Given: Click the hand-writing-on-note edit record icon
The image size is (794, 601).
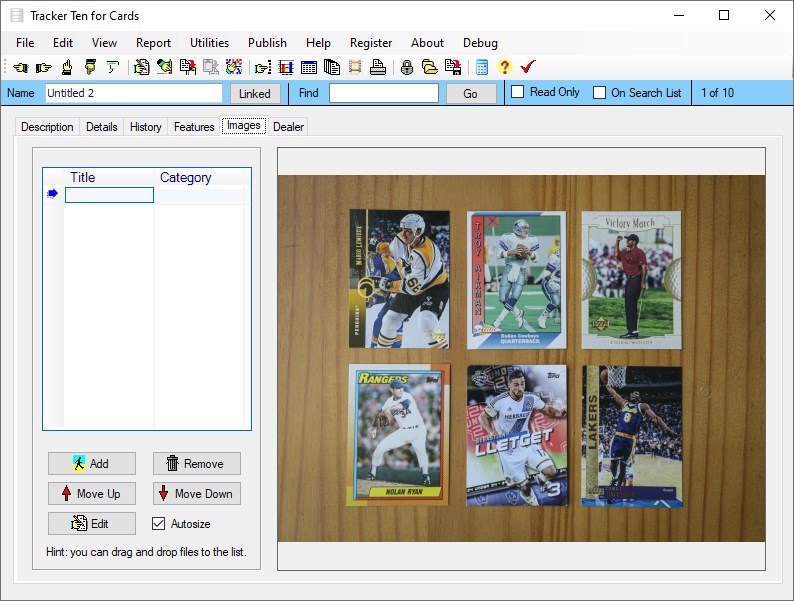Looking at the screenshot, I should [x=142, y=67].
